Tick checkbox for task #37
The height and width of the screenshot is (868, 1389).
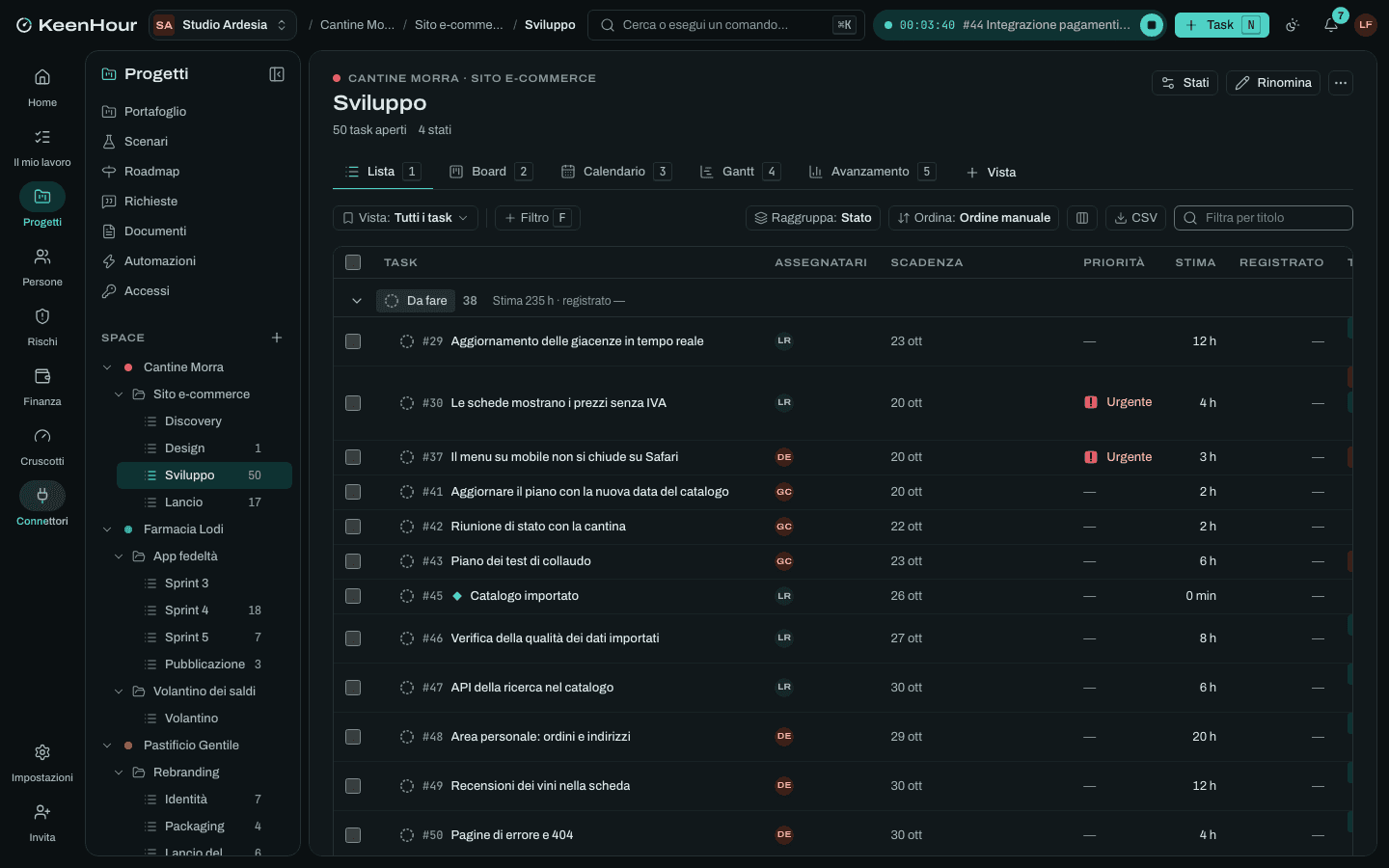(x=353, y=457)
